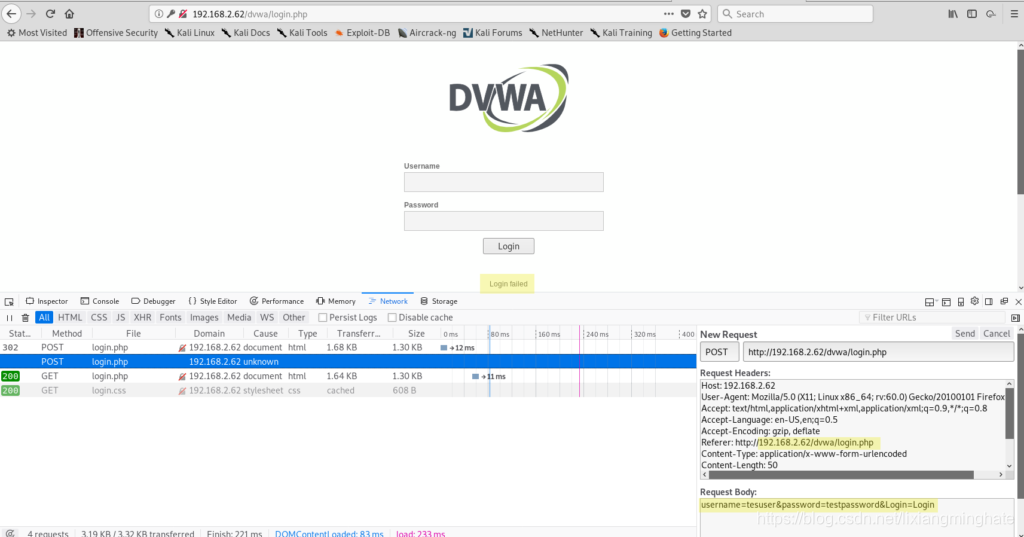The height and width of the screenshot is (537, 1024).
Task: Switch to the Performance tab
Action: [276, 301]
